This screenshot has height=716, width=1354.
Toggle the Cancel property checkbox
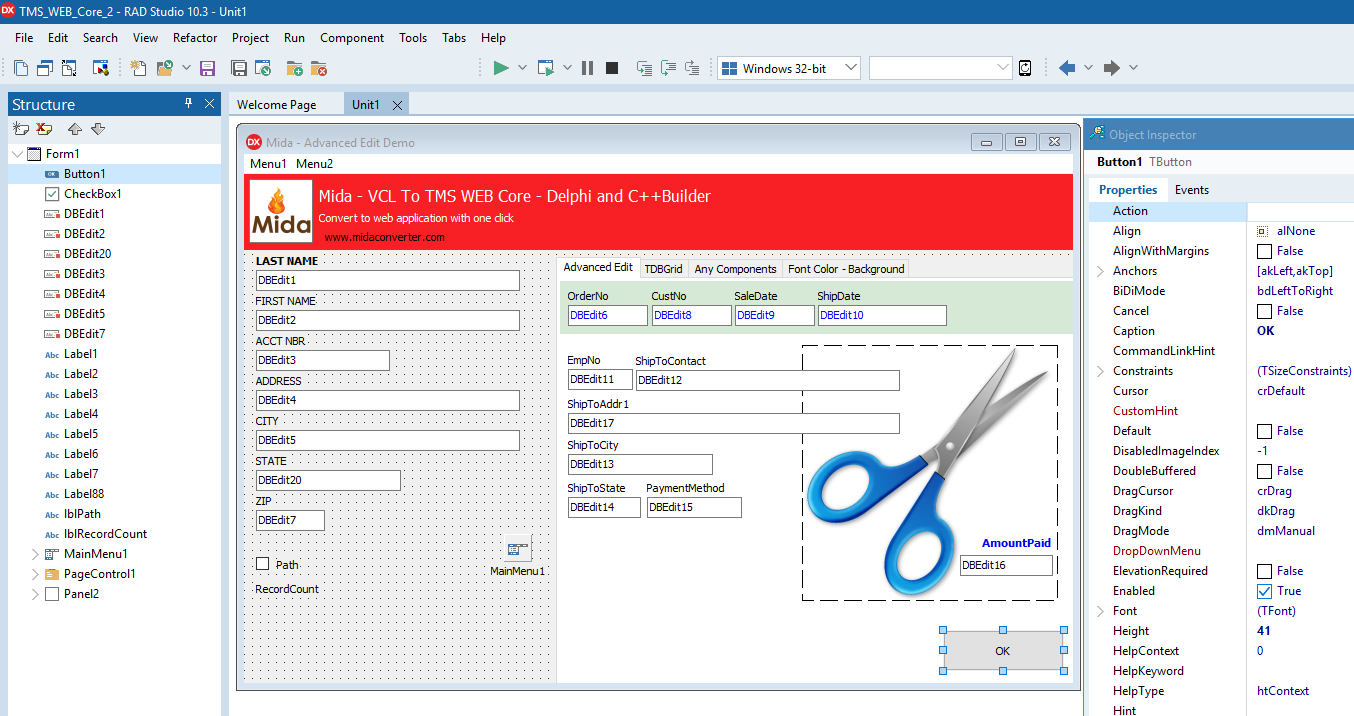click(1264, 311)
